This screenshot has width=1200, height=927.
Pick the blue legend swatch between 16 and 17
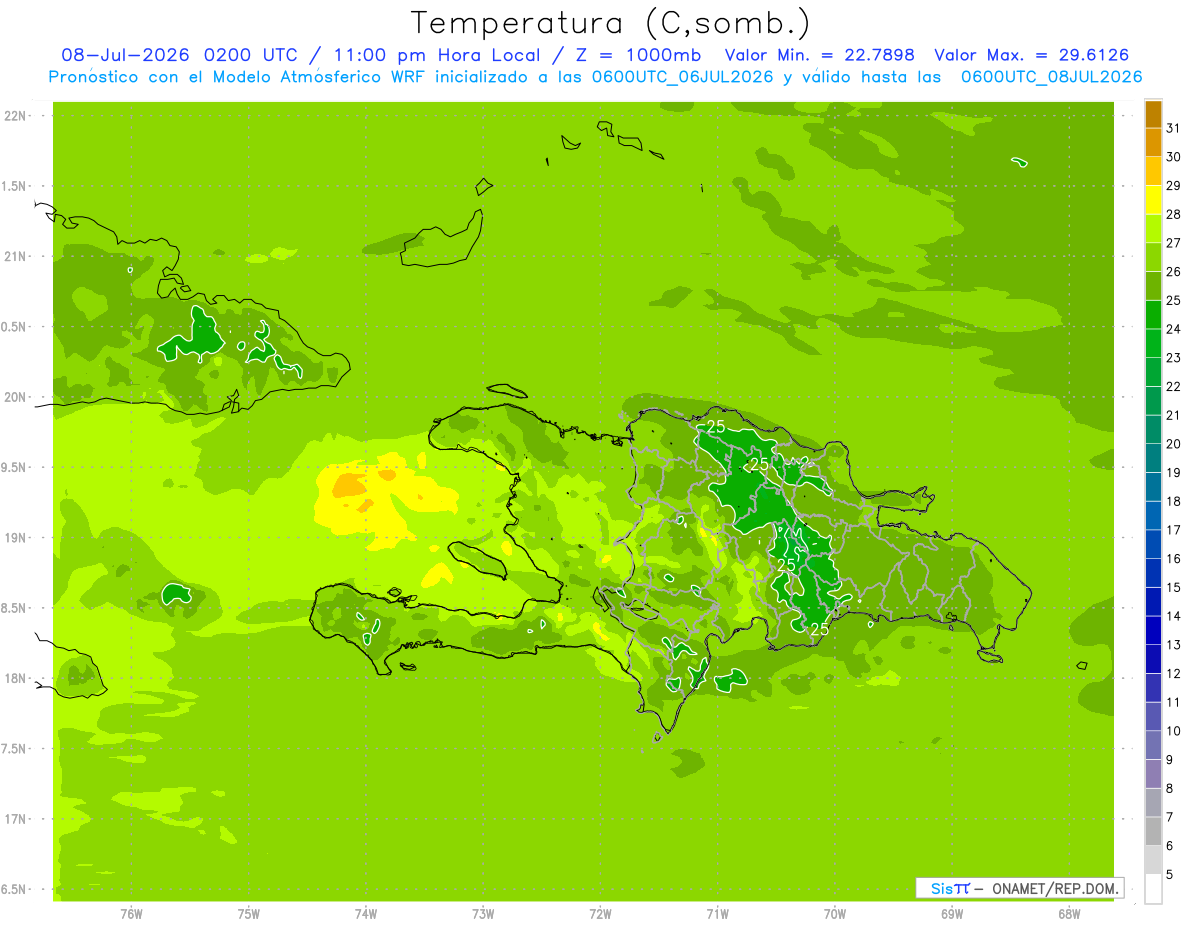[x=1153, y=544]
